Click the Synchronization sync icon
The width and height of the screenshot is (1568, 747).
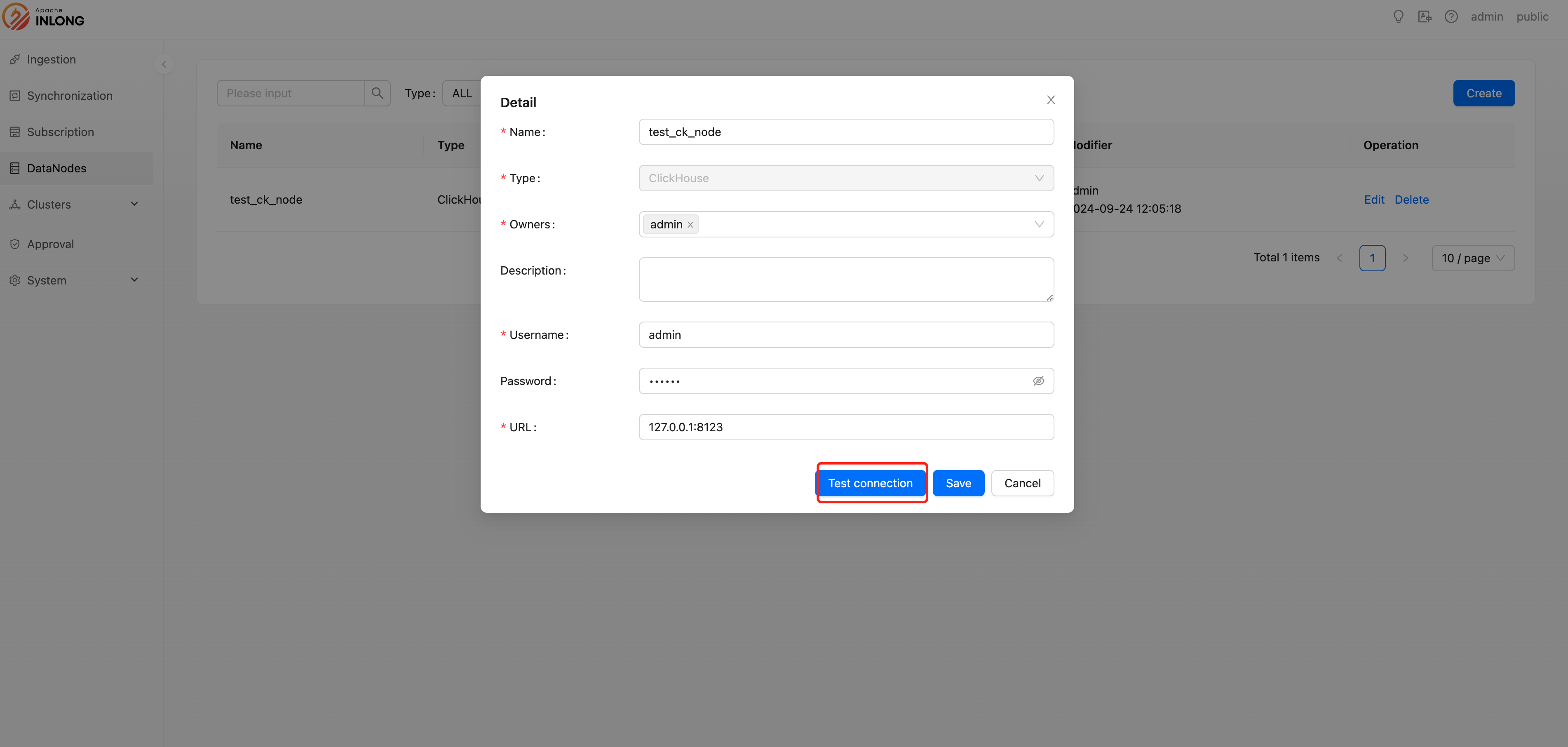coord(15,96)
